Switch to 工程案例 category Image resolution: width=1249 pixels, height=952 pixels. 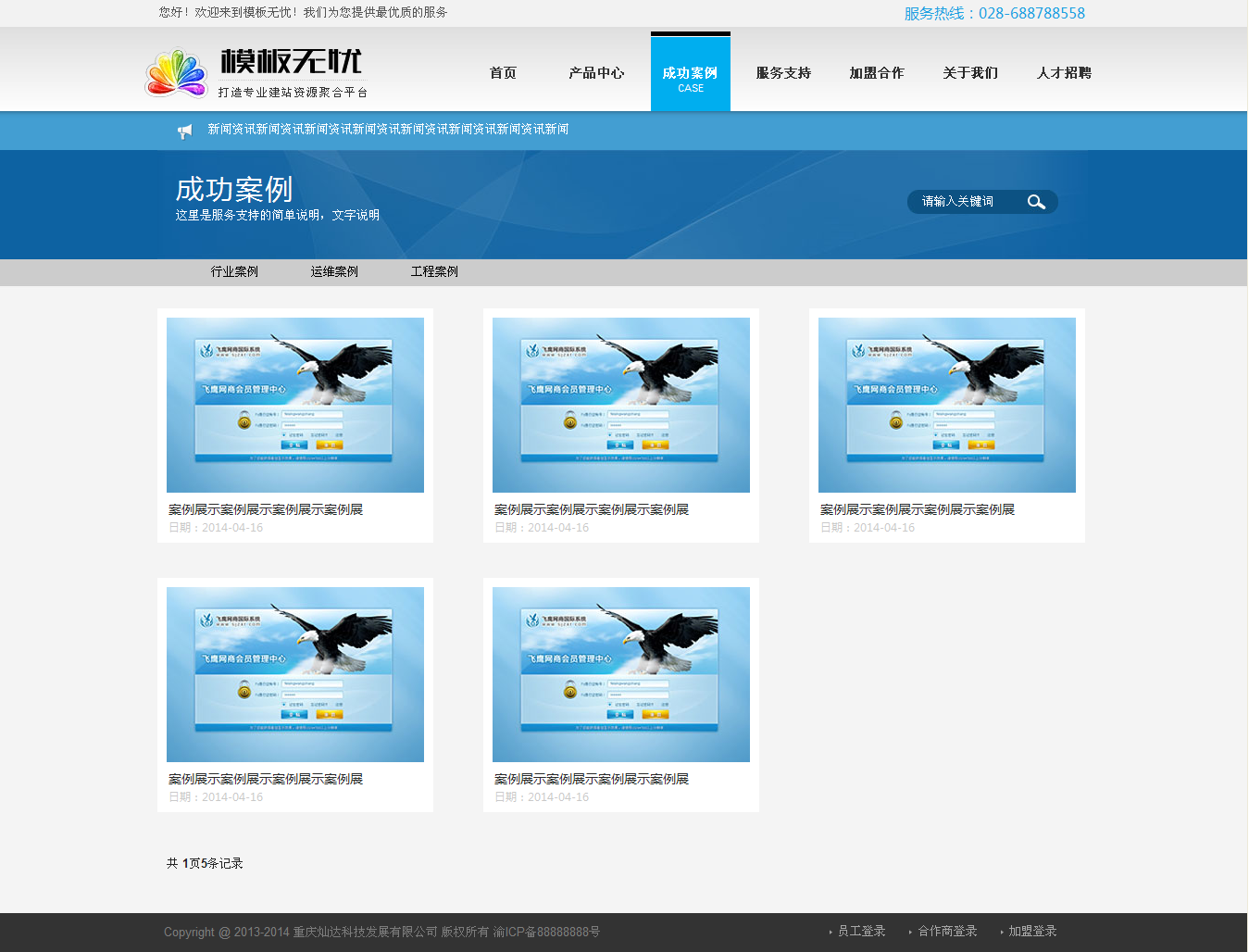click(434, 271)
